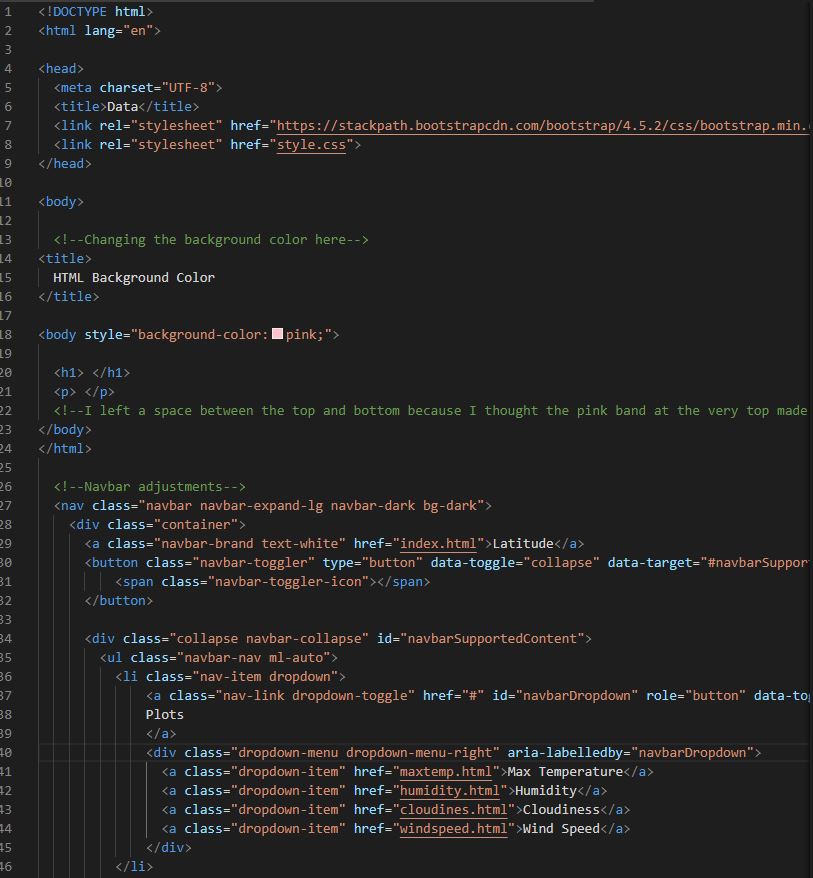The width and height of the screenshot is (813, 878).
Task: Click the "Cloudiness" text between the anchor tags on line 43
Action: [x=561, y=810]
